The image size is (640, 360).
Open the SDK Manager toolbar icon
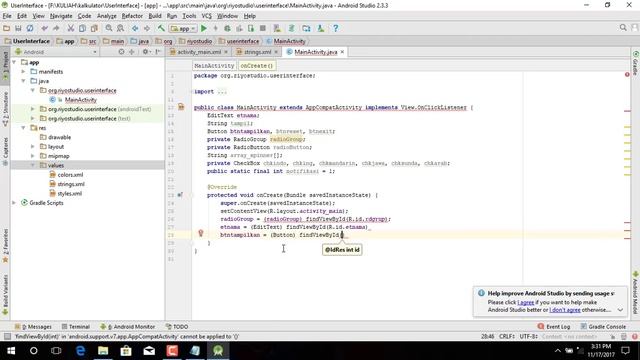pos(320,28)
